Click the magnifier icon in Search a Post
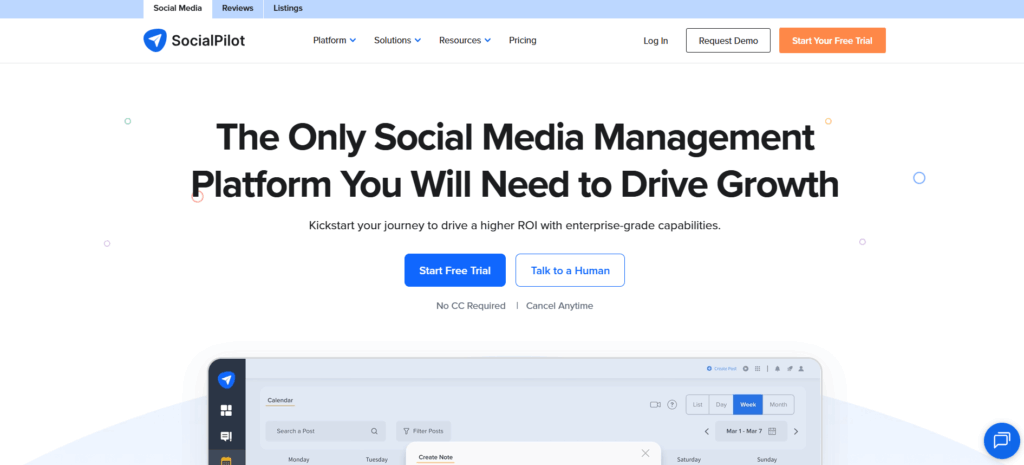The height and width of the screenshot is (465, 1024). [x=374, y=431]
